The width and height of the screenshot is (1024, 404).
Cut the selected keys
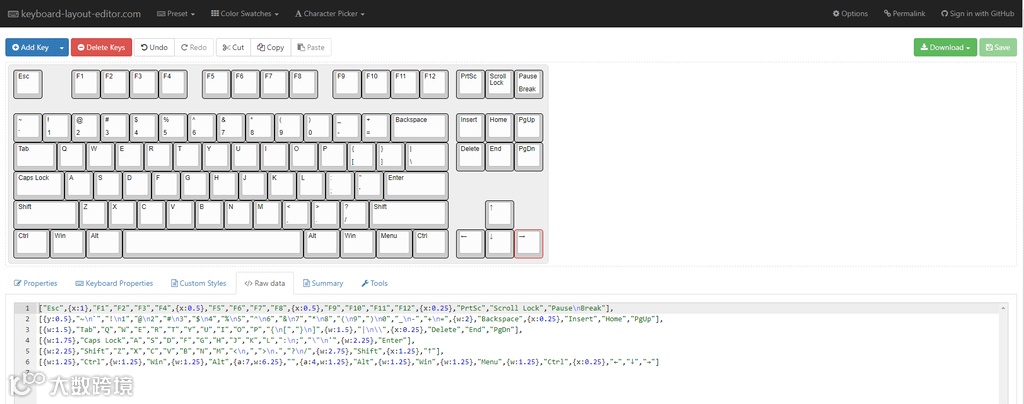click(x=233, y=47)
